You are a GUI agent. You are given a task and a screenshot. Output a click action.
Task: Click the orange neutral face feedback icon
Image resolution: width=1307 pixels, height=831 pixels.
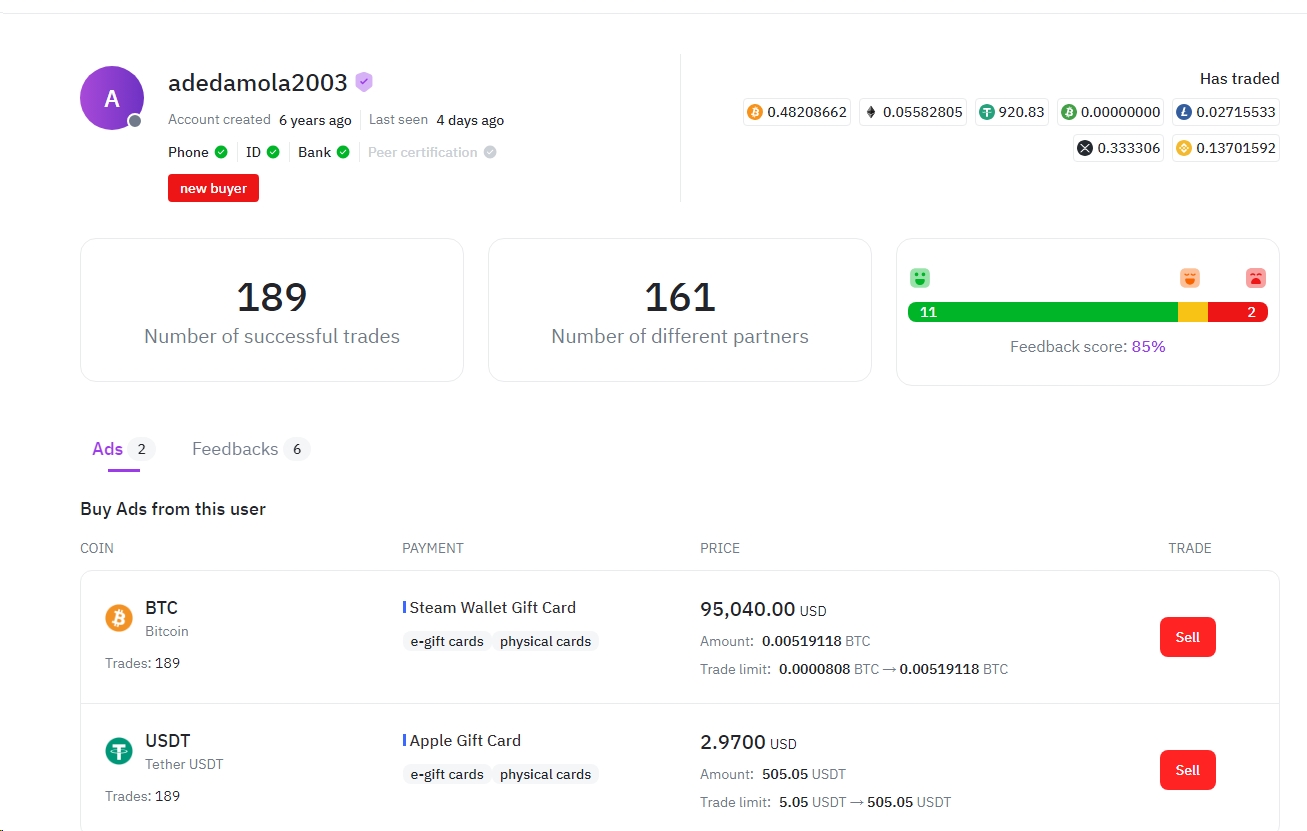coord(1189,278)
